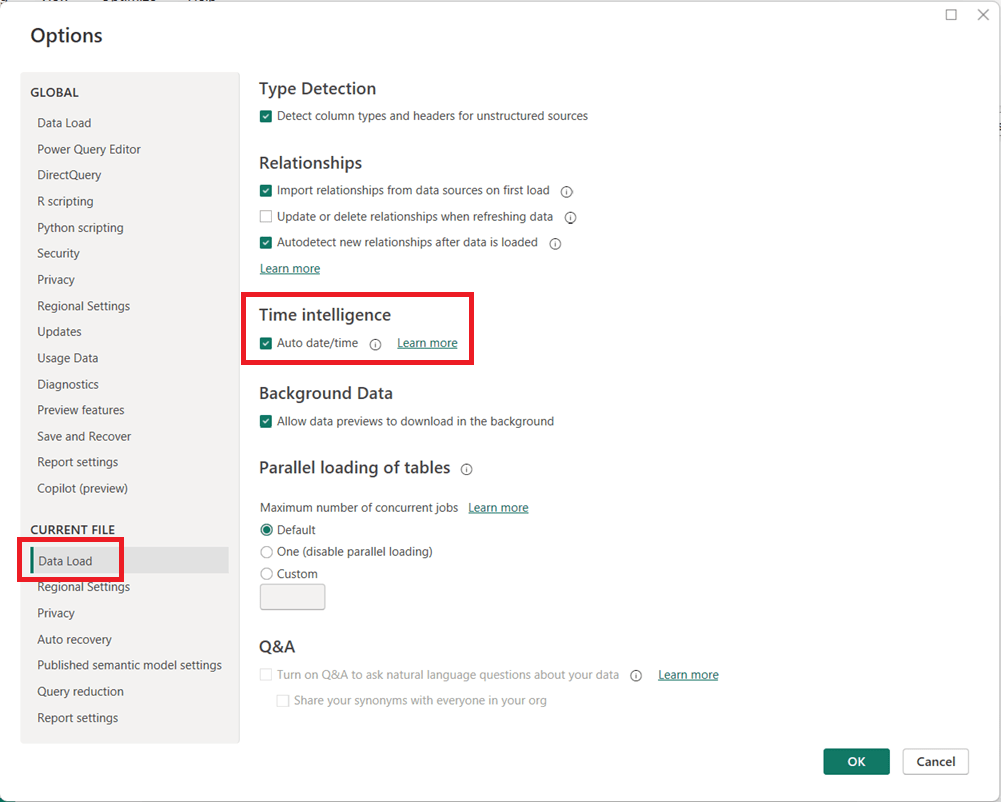
Task: Close the Options dialog with X
Action: pyautogui.click(x=982, y=15)
